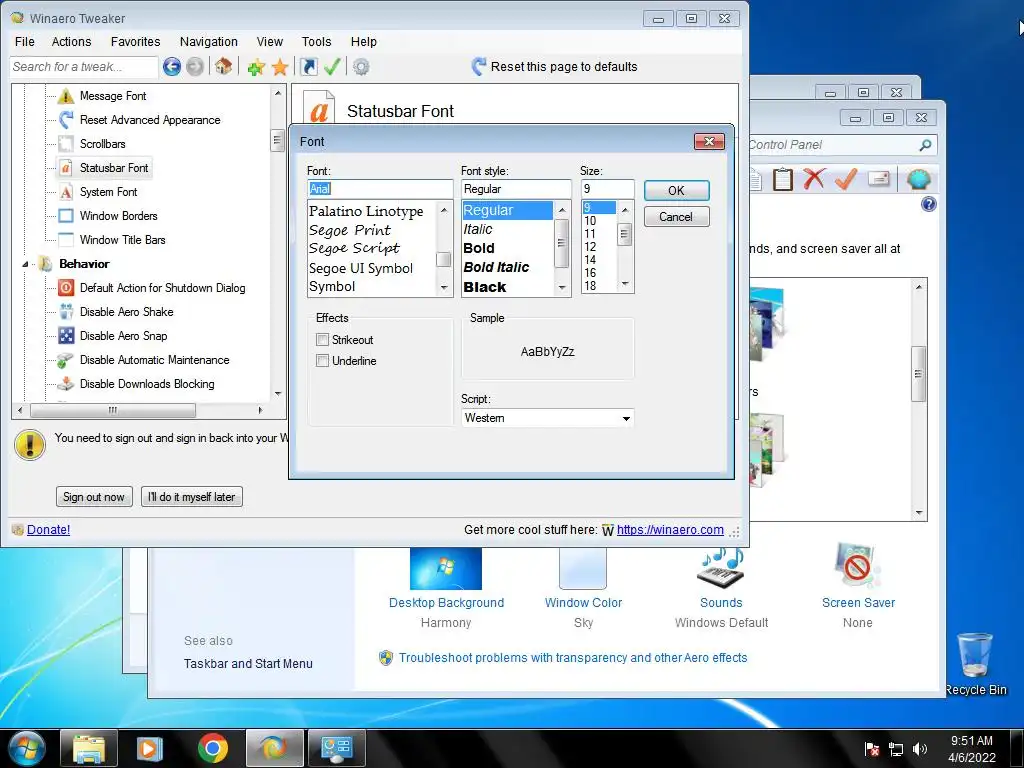The width and height of the screenshot is (1024, 768).
Task: Click Sign out now button
Action: (94, 497)
